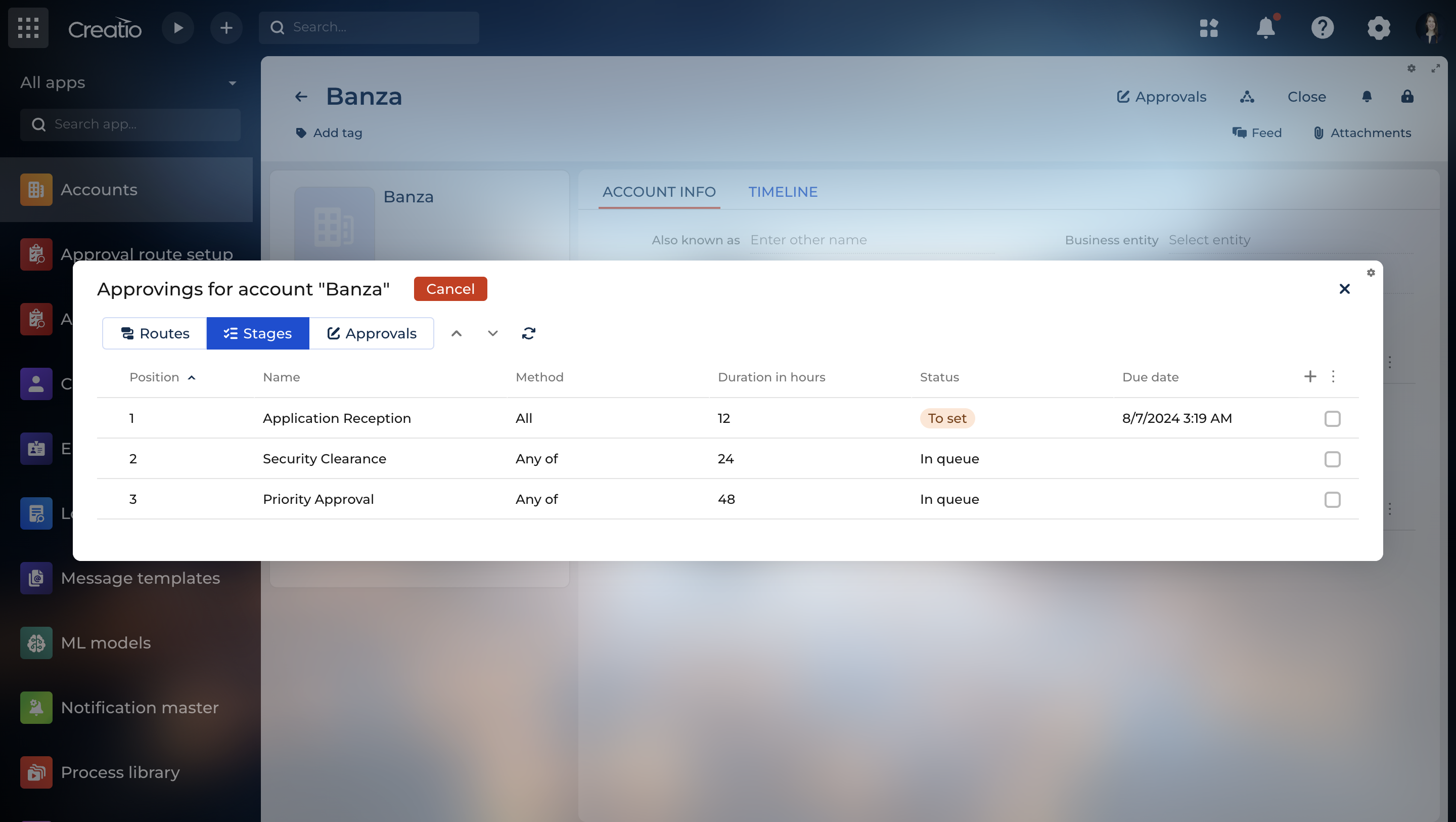1456x822 pixels.
Task: Open dialog settings gear icon
Action: (x=1371, y=272)
